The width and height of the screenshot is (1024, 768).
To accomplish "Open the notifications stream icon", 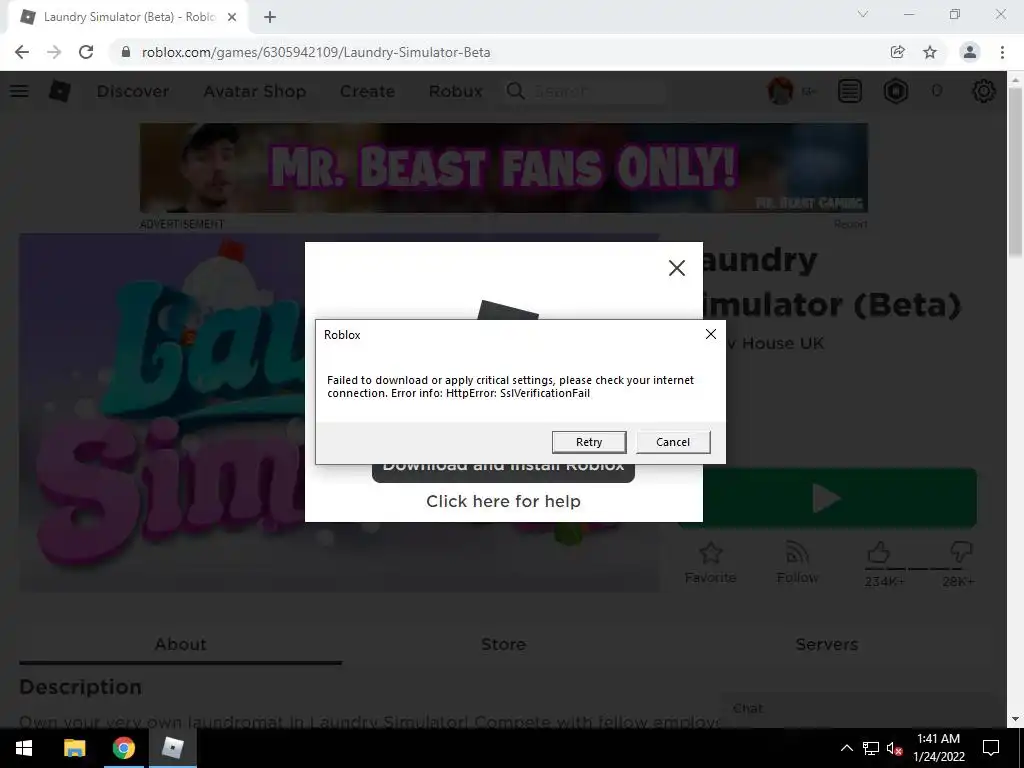I will tap(850, 91).
